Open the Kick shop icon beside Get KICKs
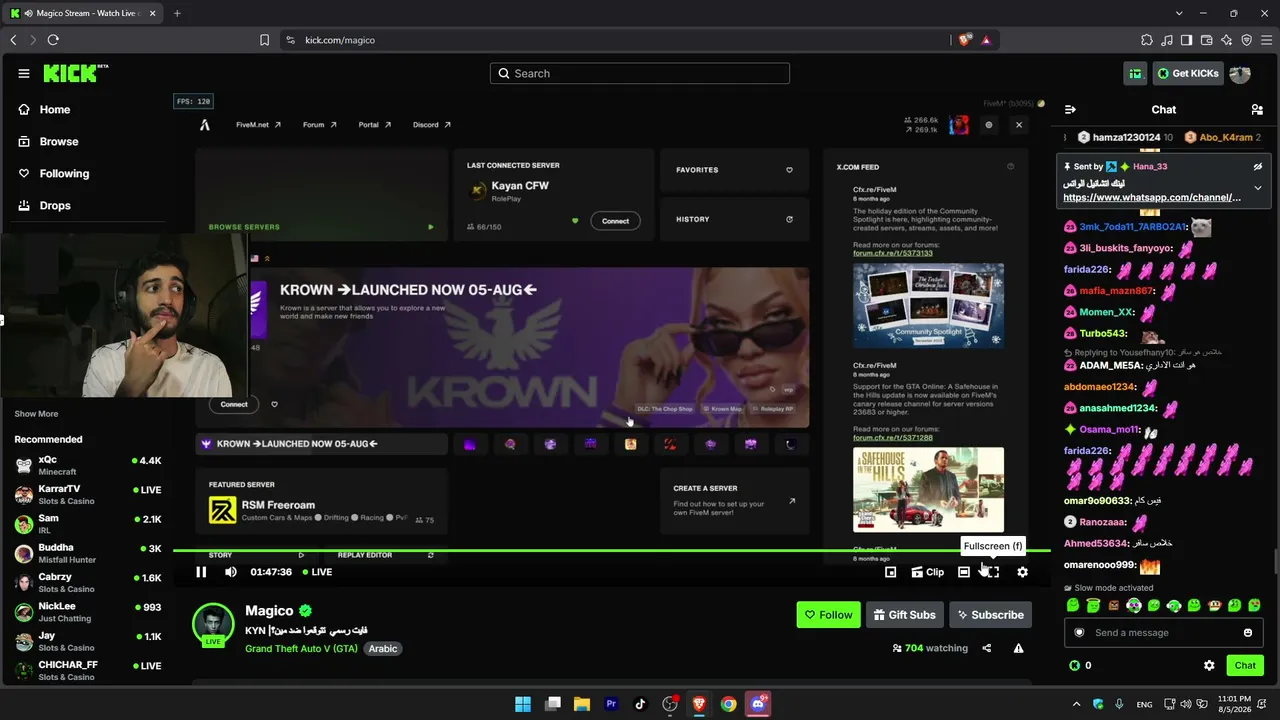 [1135, 73]
